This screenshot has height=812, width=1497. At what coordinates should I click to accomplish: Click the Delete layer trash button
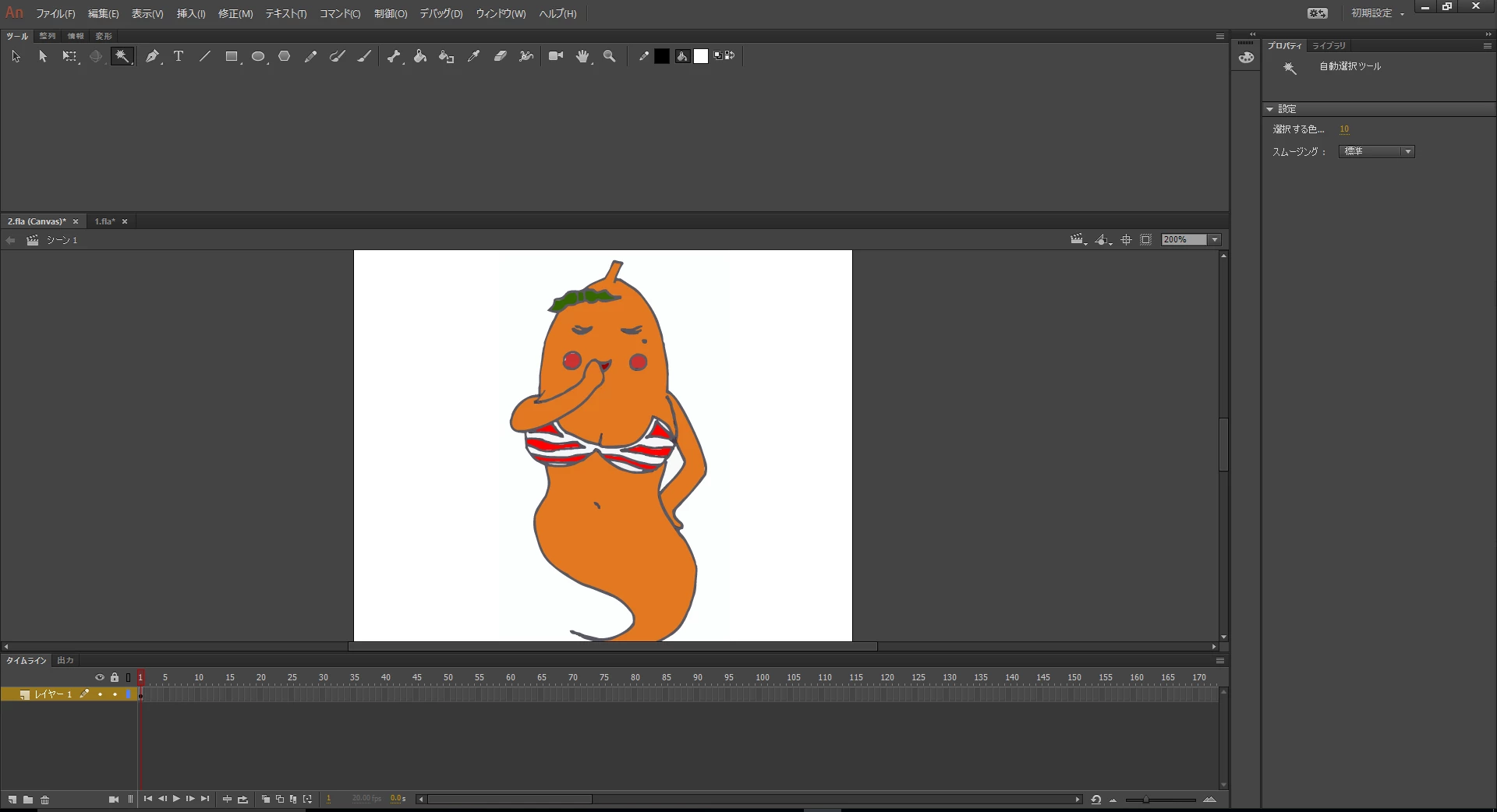(45, 800)
